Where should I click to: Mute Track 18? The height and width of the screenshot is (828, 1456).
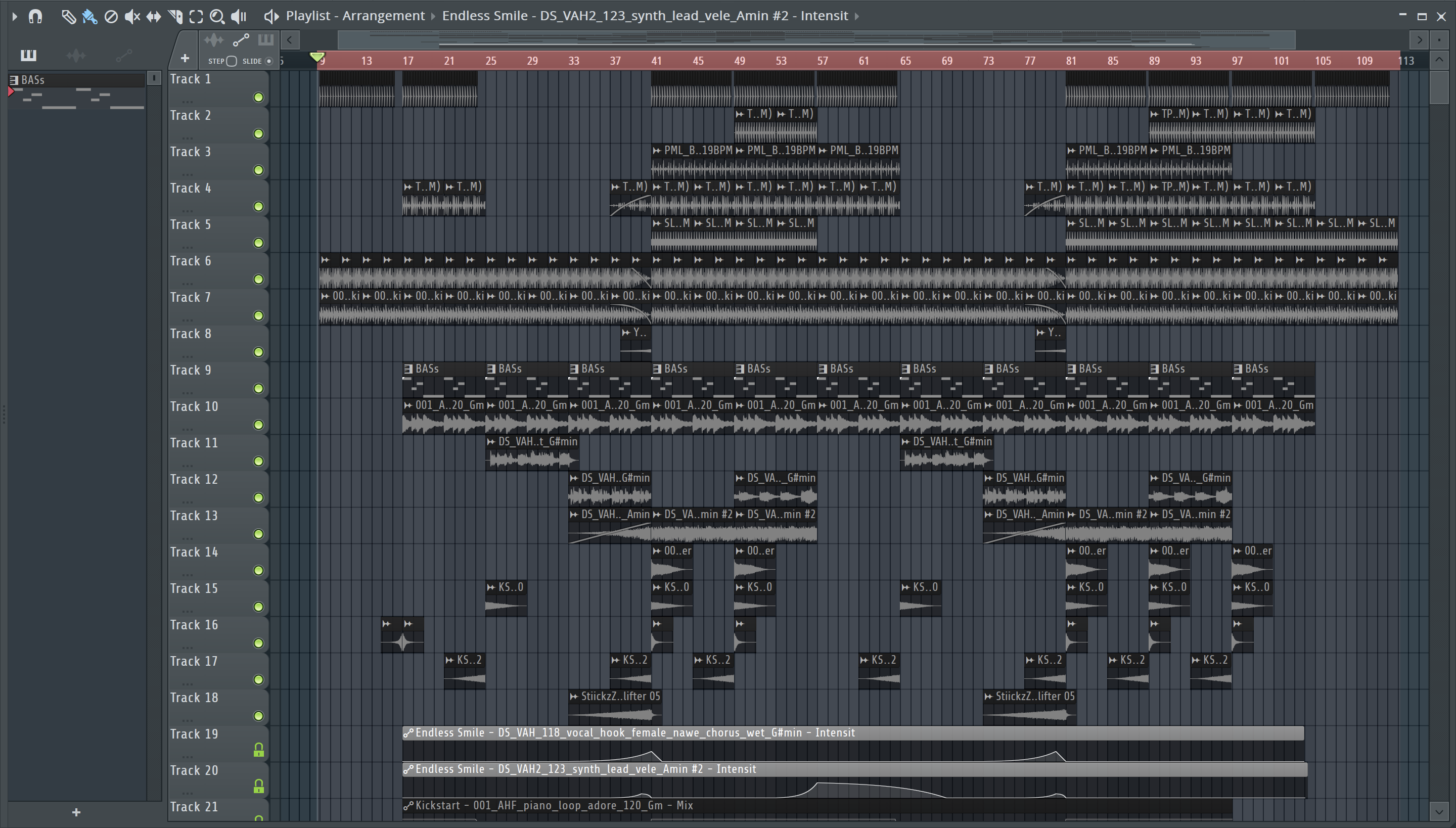click(259, 717)
